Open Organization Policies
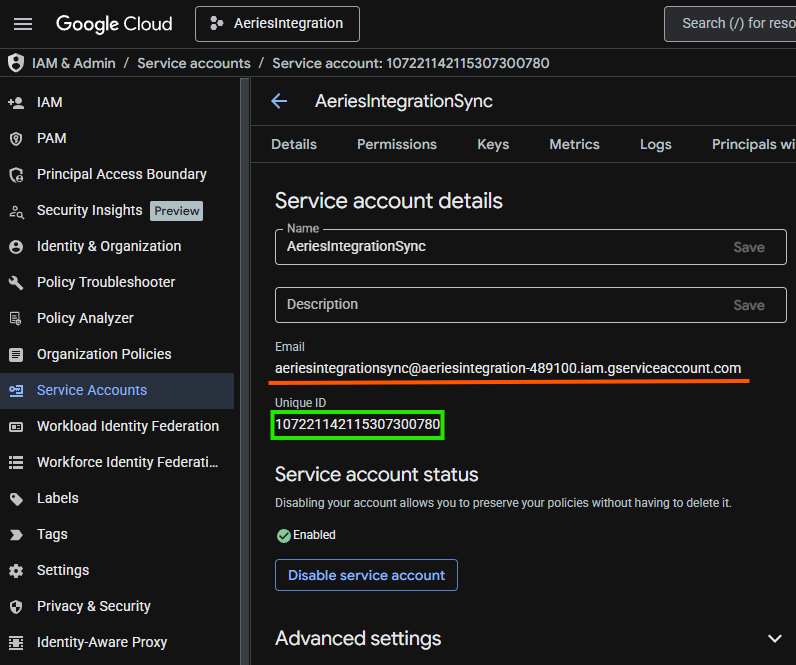 click(x=104, y=355)
